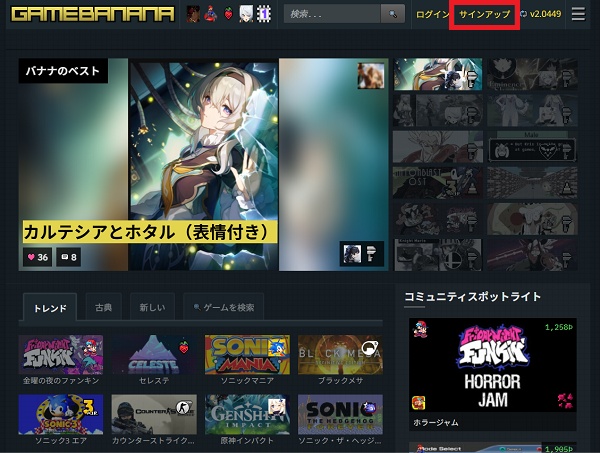The height and width of the screenshot is (453, 600).
Task: Open the Genshin Impact game tile
Action: click(247, 414)
